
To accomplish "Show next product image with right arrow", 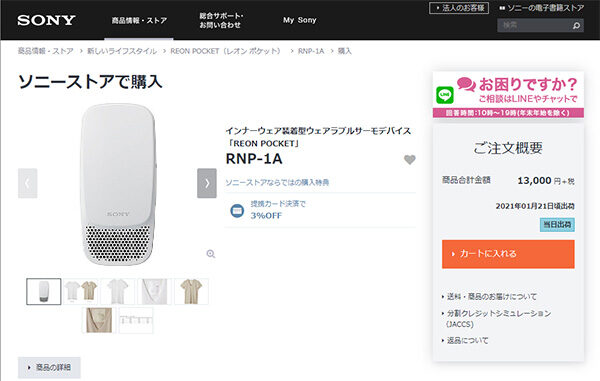I will (207, 183).
